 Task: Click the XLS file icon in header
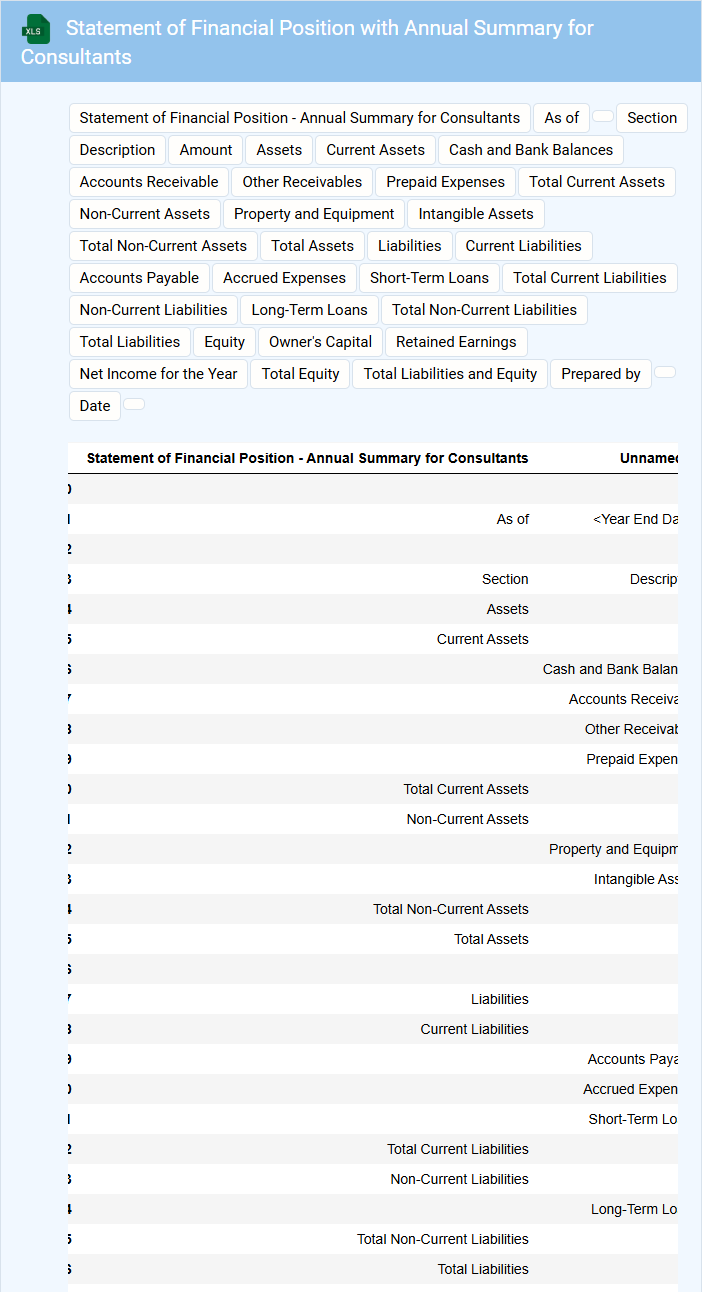point(36,29)
